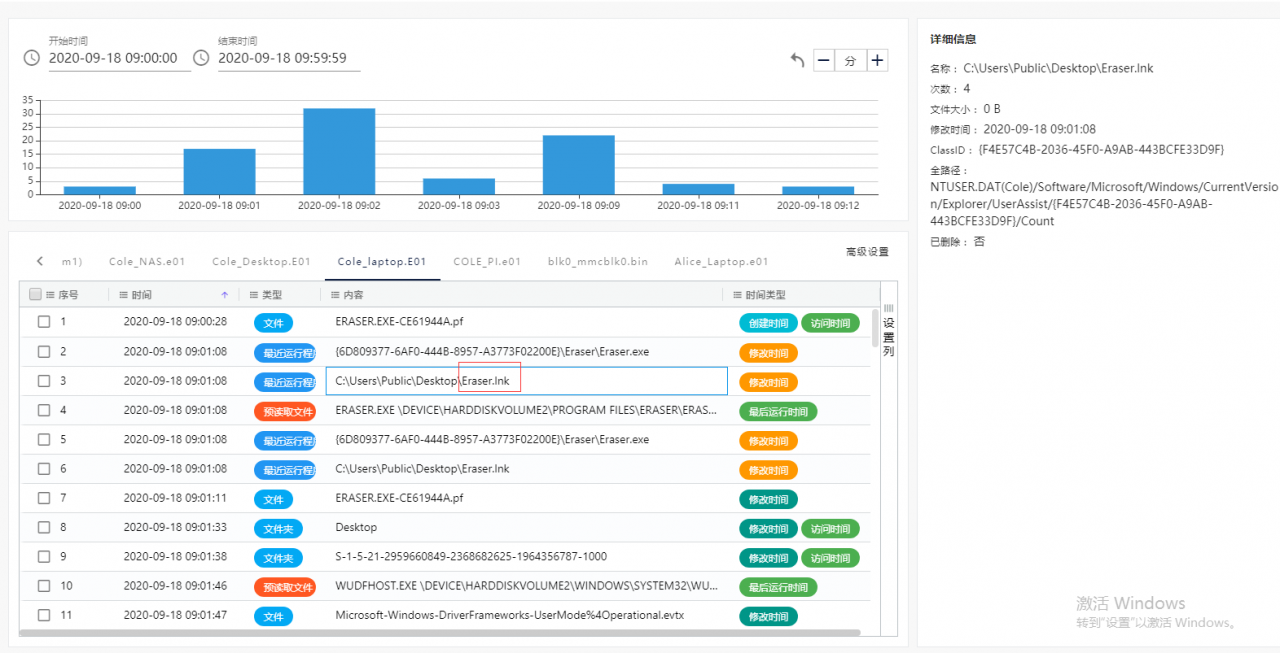This screenshot has height=653, width=1280.
Task: Open the 时间类型 column header menu
Action: [x=738, y=295]
